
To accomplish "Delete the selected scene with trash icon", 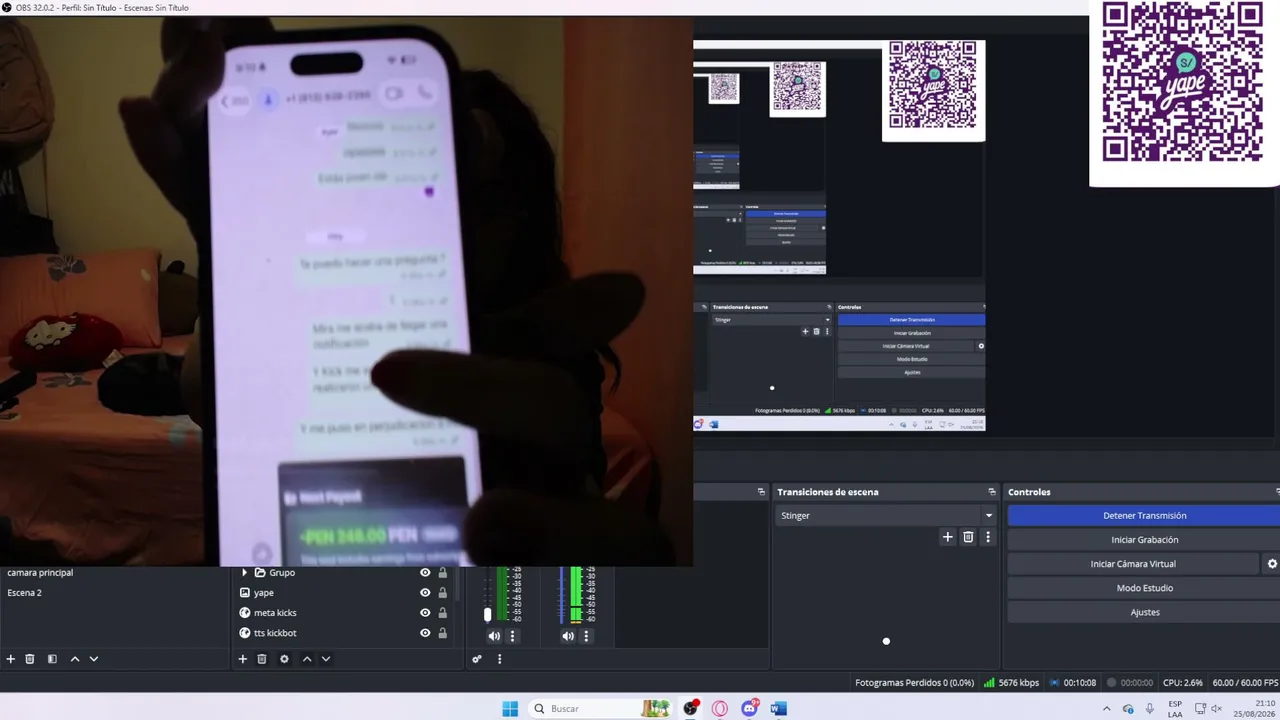I will [x=30, y=659].
